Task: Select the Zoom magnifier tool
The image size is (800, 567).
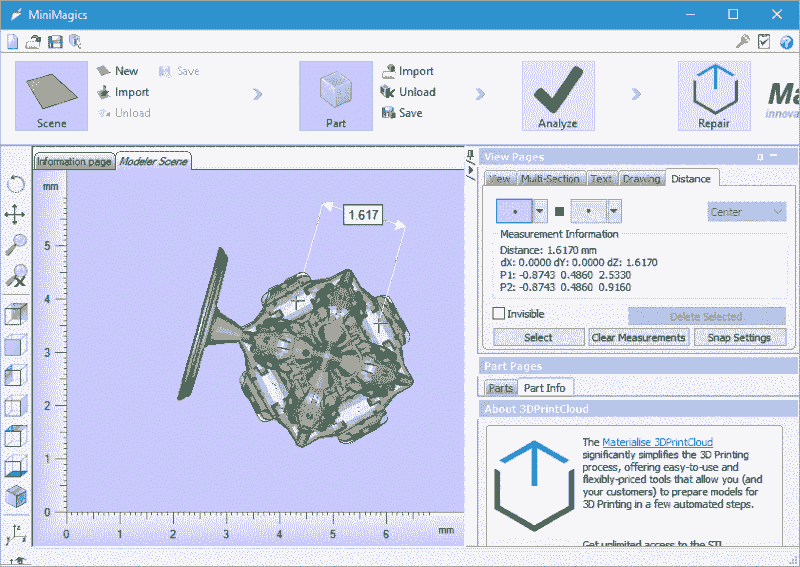Action: (16, 244)
